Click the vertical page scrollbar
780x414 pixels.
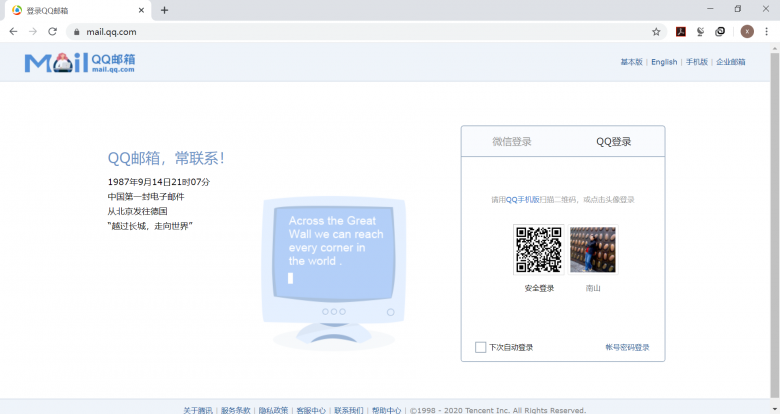tap(775, 224)
